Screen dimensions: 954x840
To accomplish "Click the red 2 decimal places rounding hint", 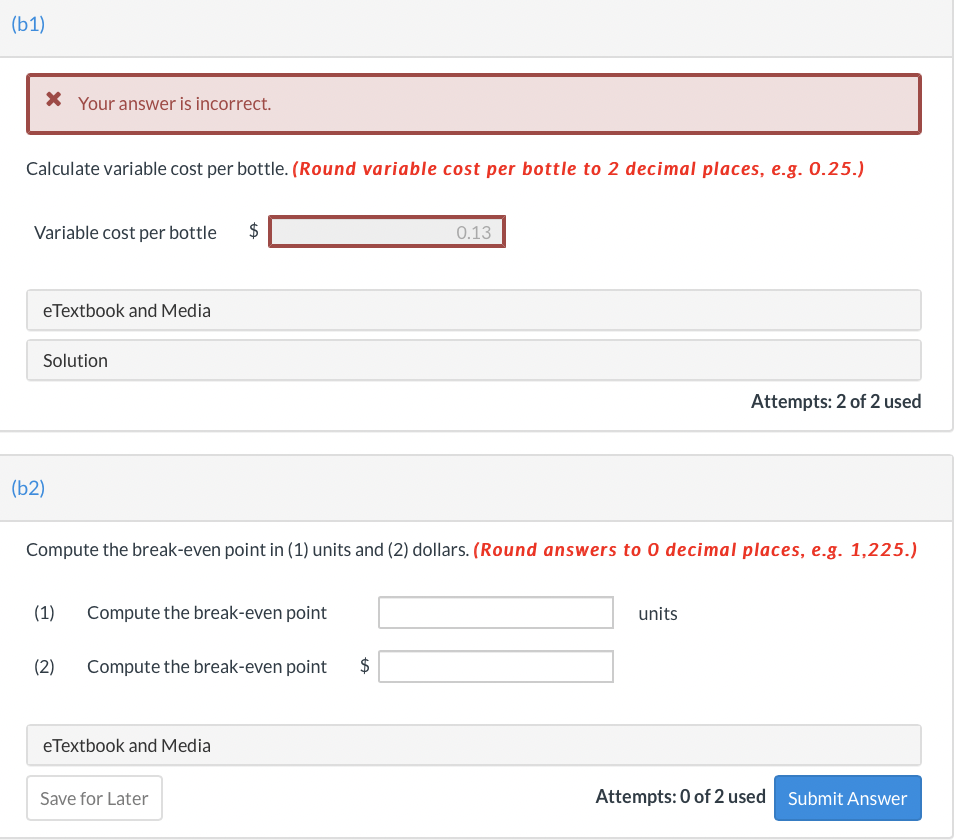I will pyautogui.click(x=578, y=168).
